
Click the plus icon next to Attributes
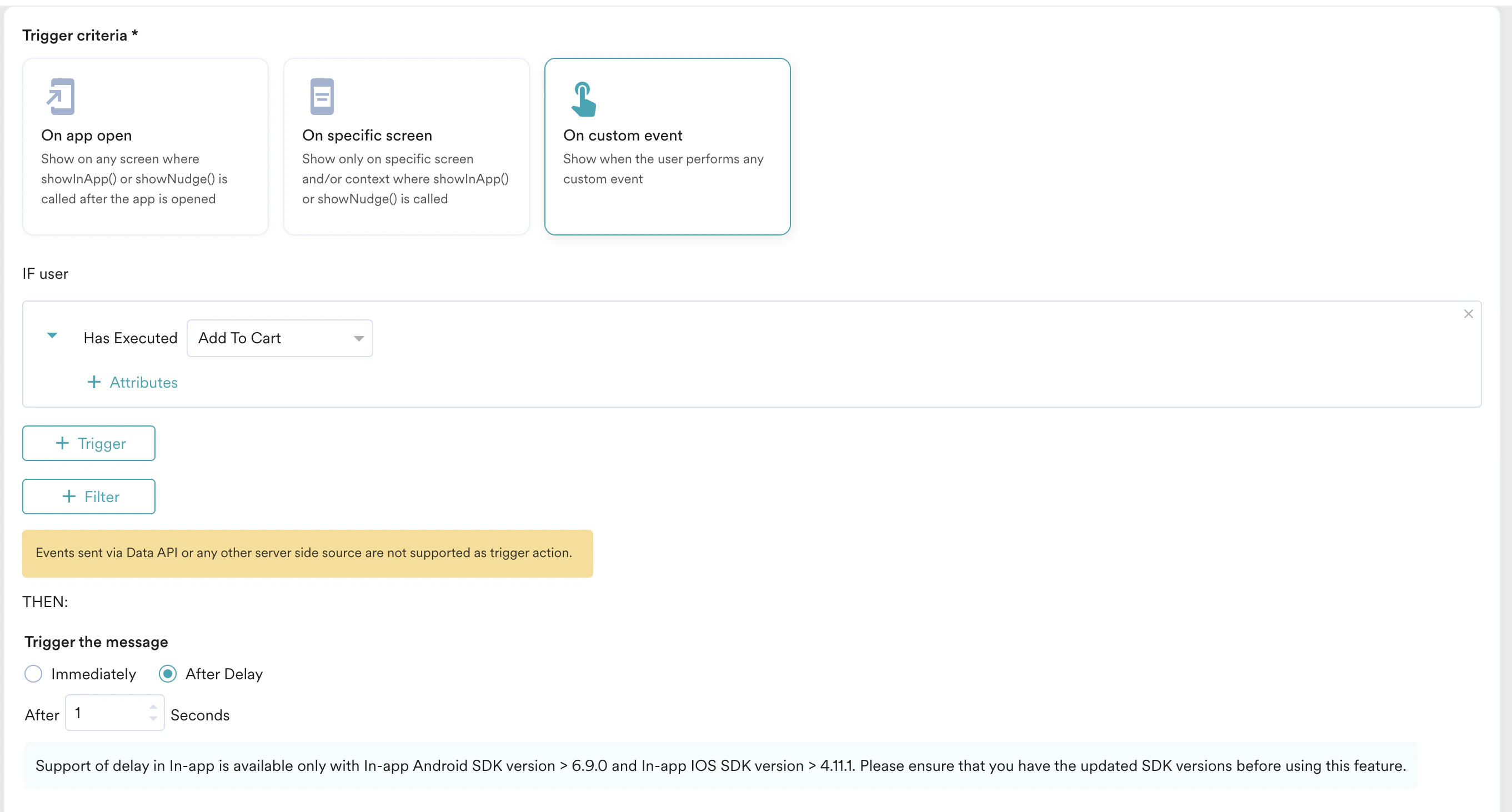(x=94, y=382)
